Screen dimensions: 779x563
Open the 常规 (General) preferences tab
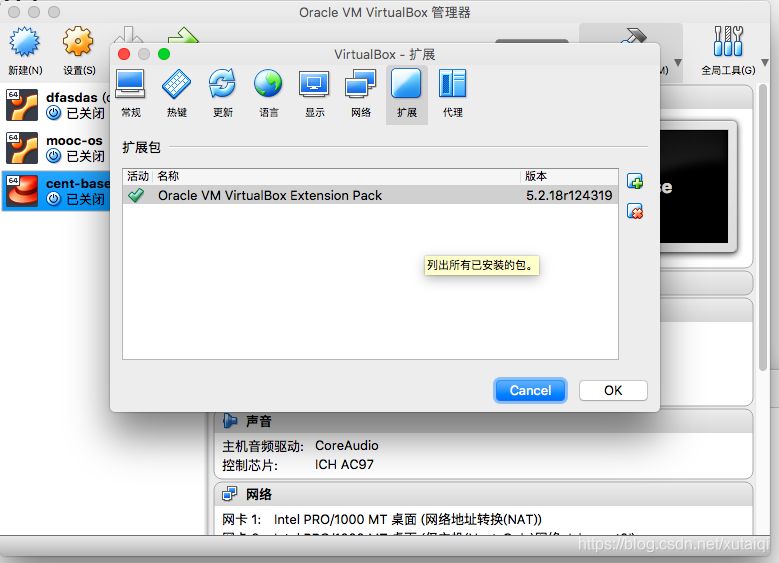(x=131, y=94)
